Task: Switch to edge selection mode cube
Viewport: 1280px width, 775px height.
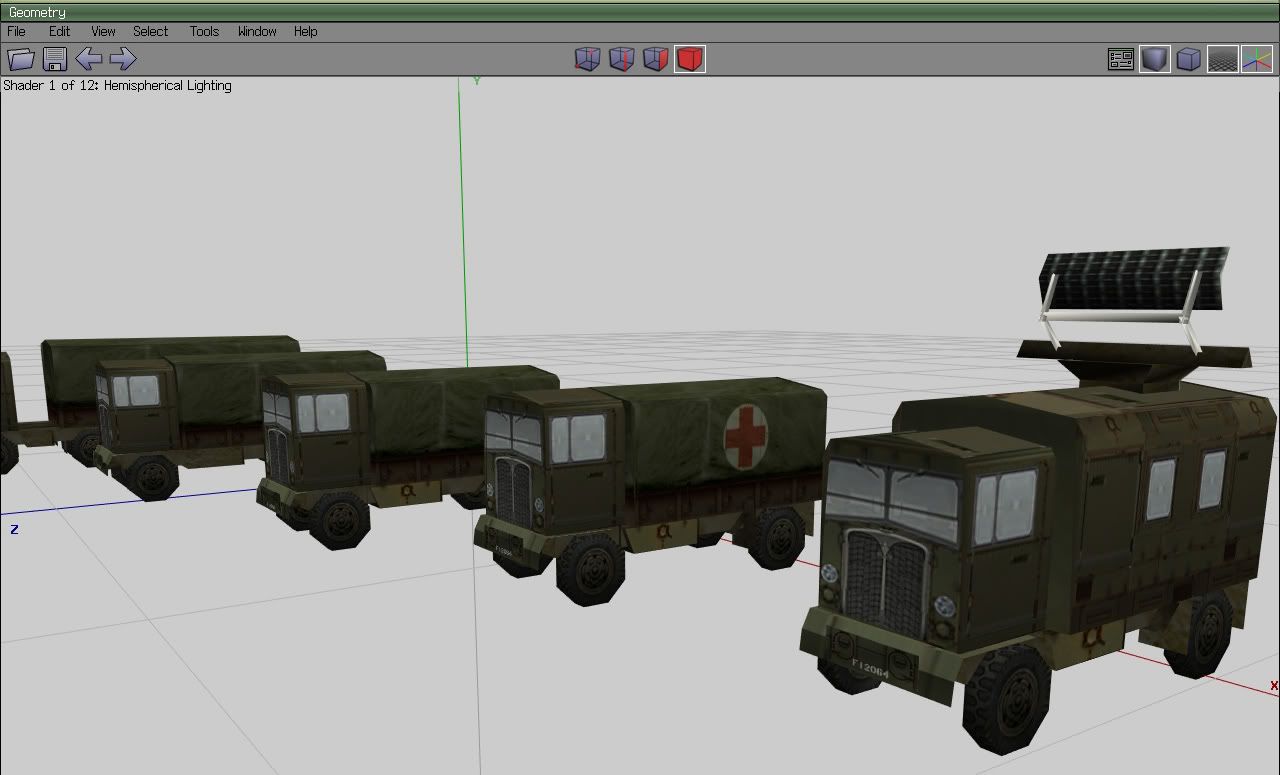Action: coord(621,59)
